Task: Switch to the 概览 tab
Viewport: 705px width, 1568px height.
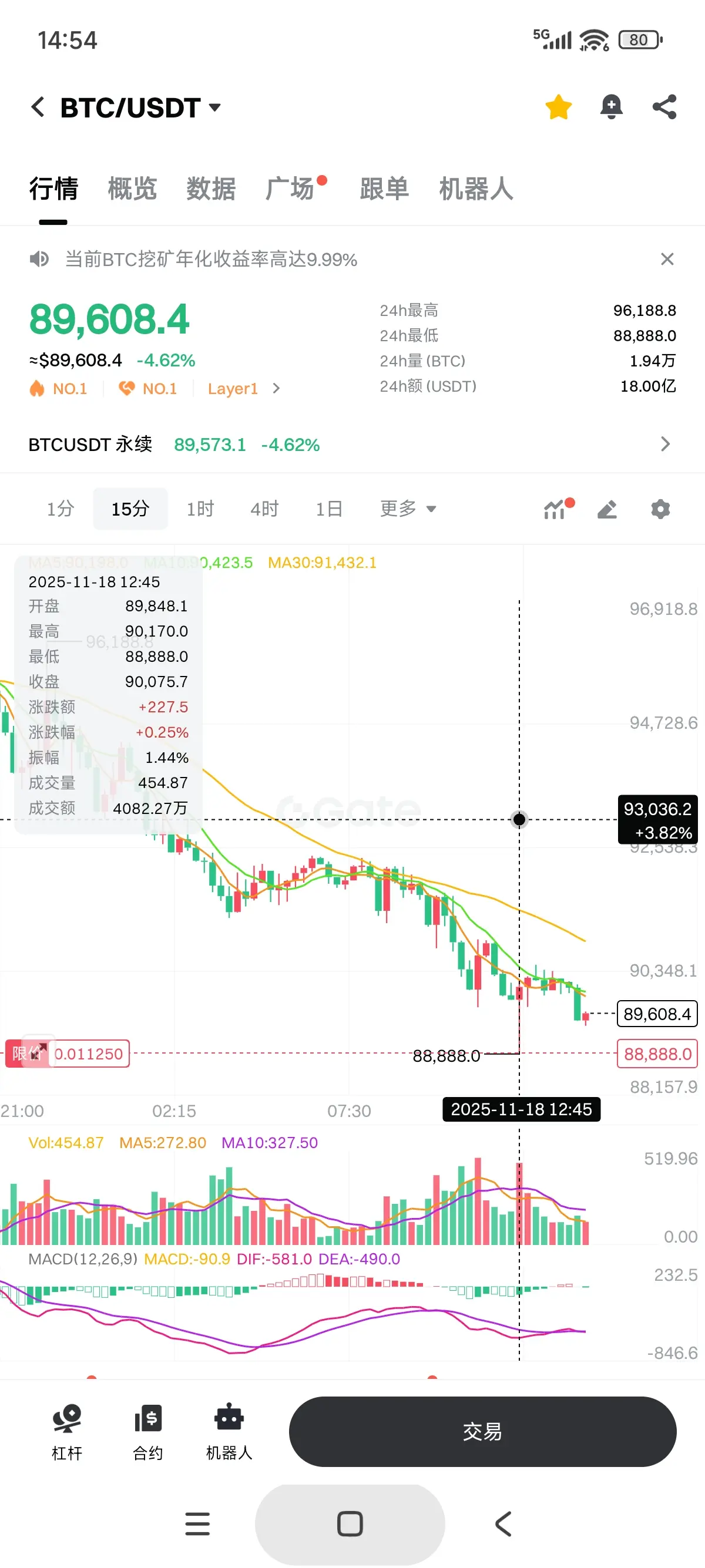Action: point(132,189)
